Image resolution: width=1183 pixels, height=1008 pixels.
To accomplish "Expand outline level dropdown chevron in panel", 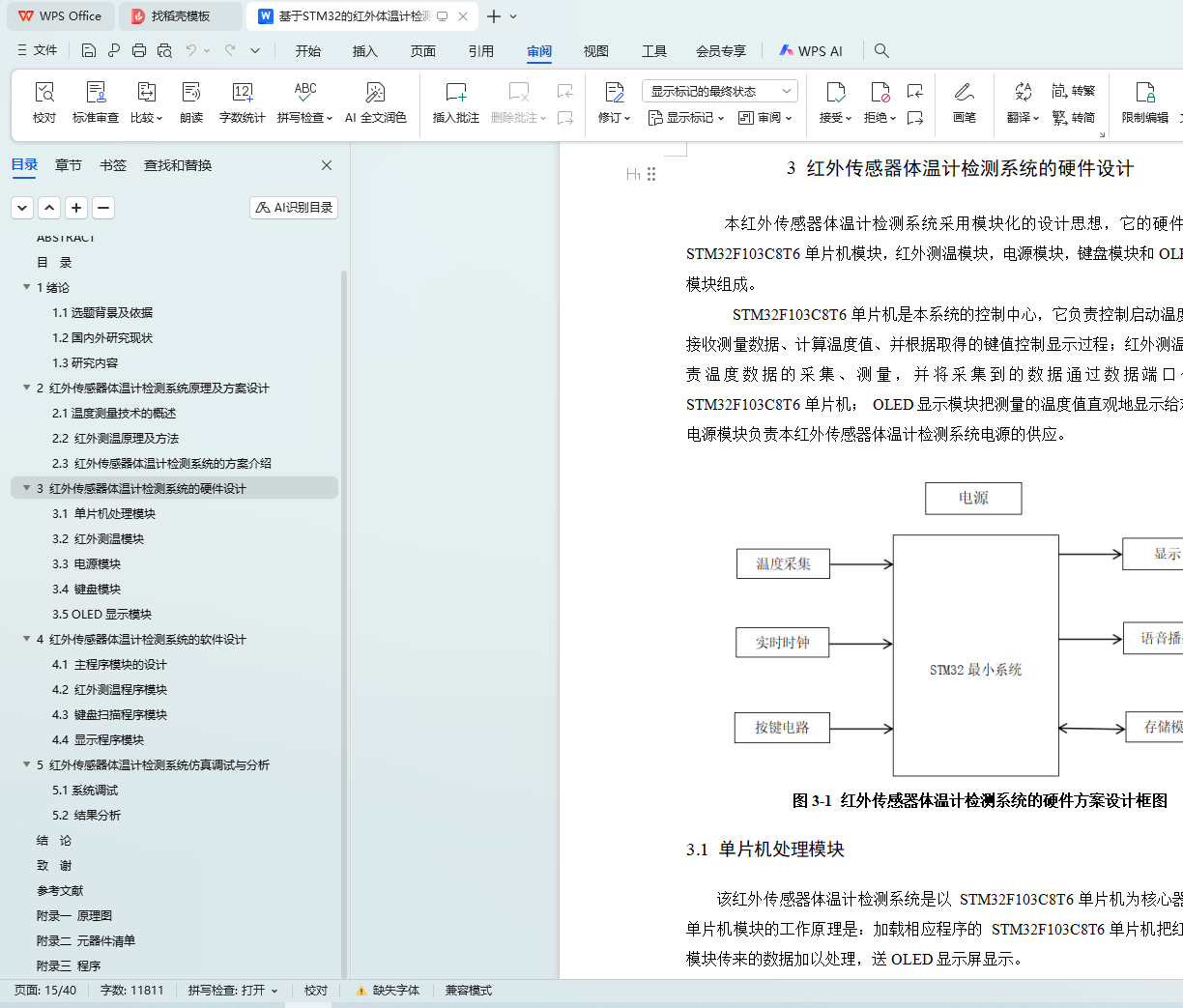I will 22,207.
